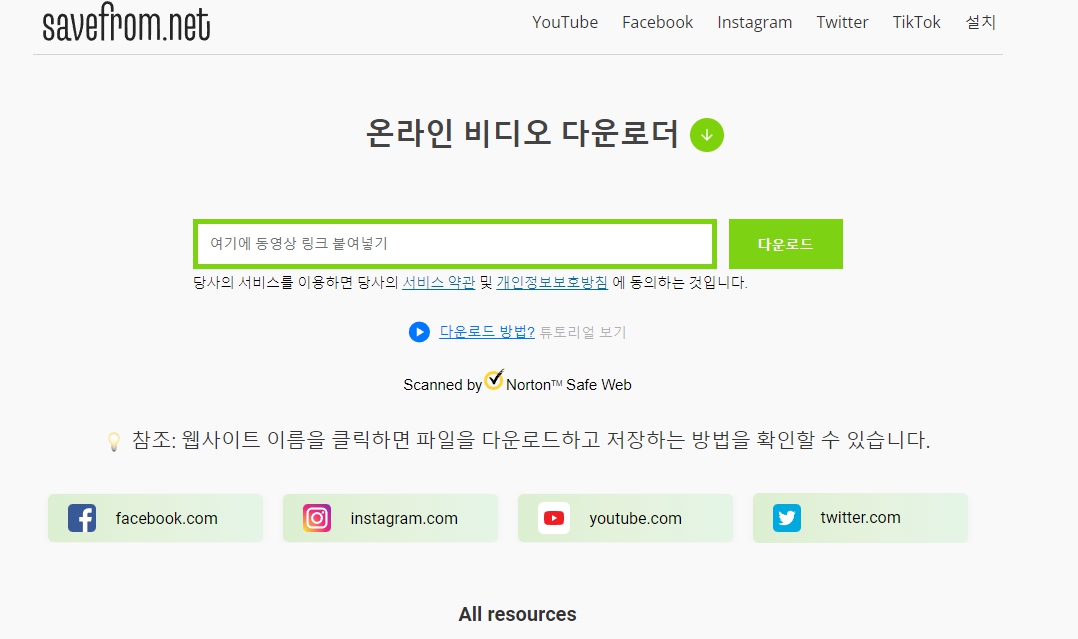Select the youtube.com card

[x=625, y=518]
